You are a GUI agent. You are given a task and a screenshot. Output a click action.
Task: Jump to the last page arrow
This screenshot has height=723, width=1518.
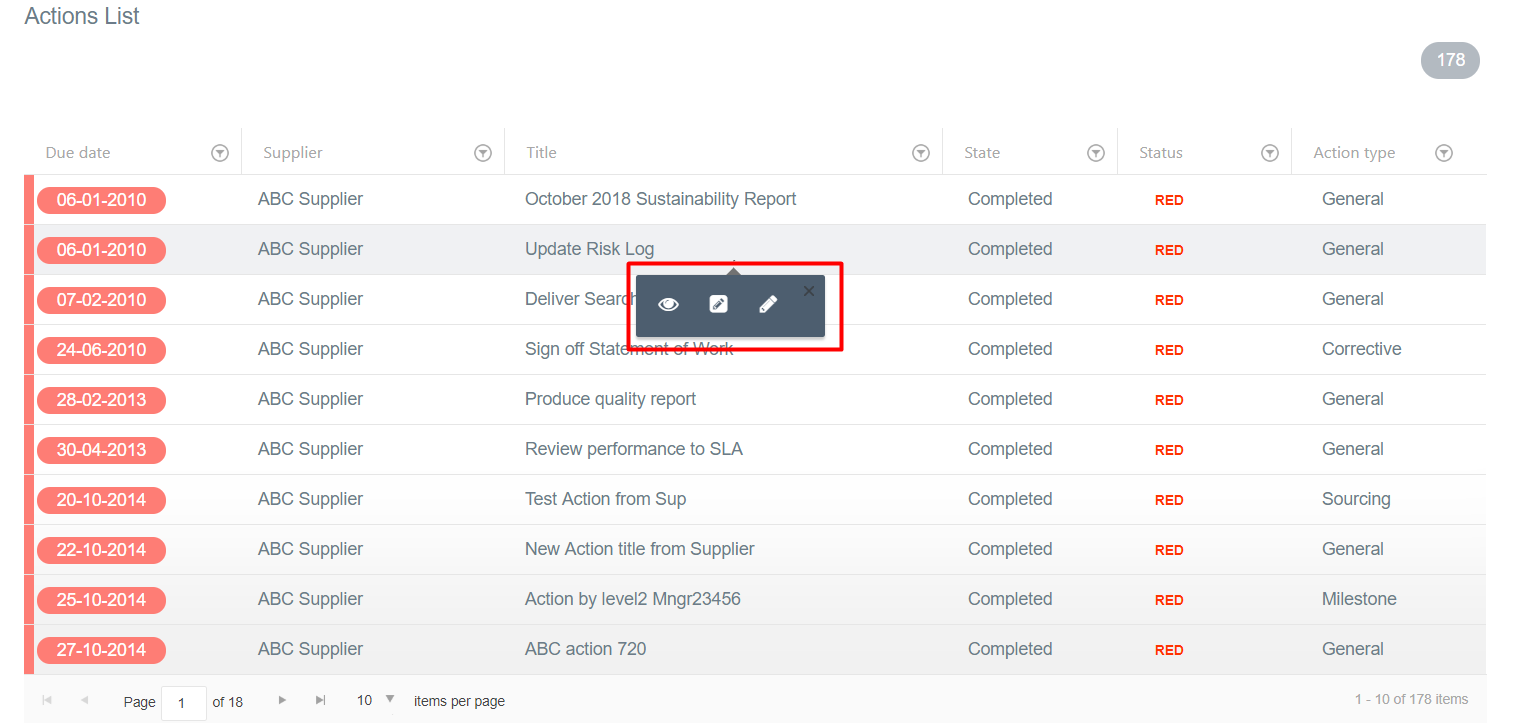pyautogui.click(x=321, y=700)
